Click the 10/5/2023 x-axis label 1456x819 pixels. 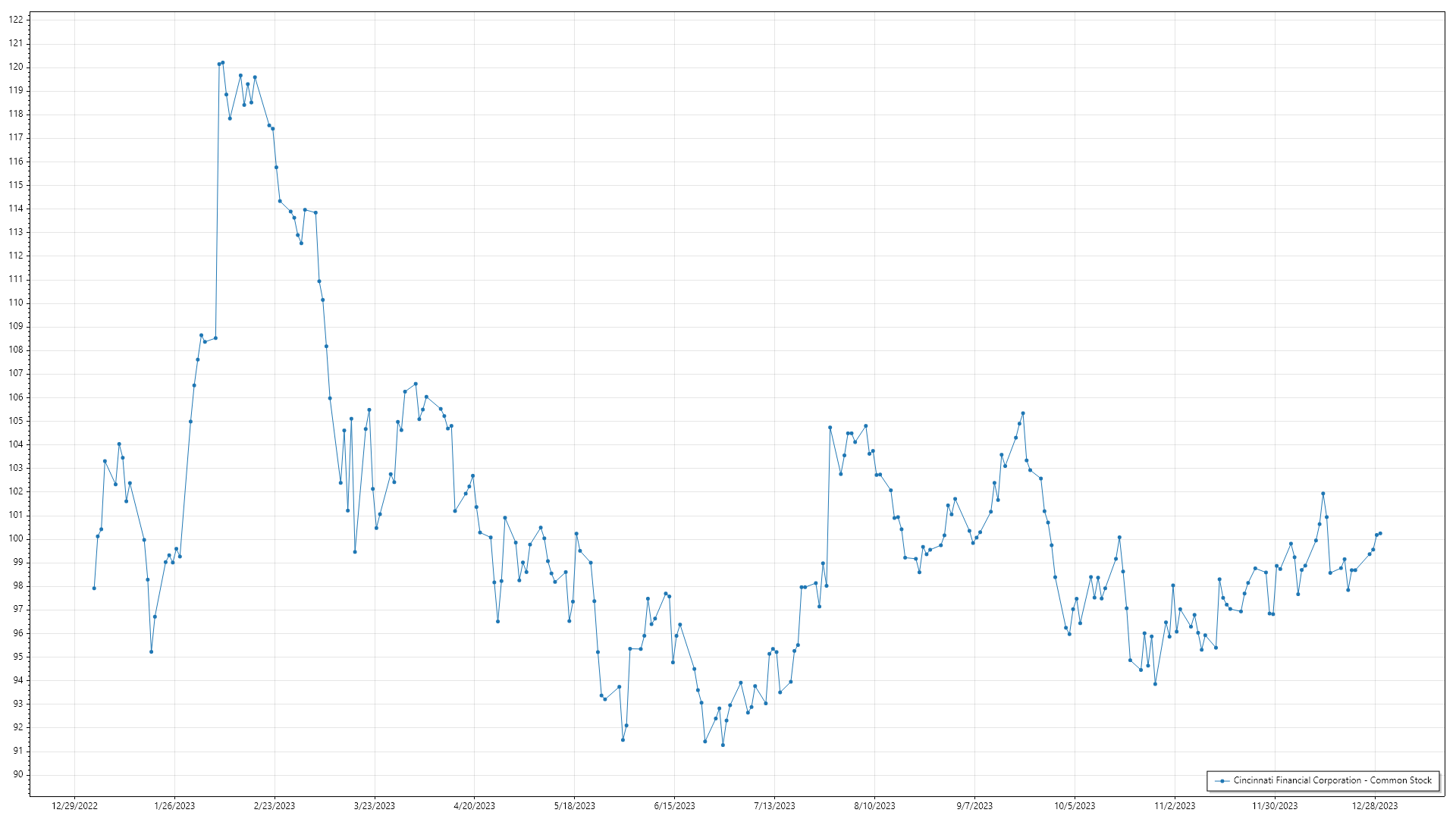point(1075,806)
